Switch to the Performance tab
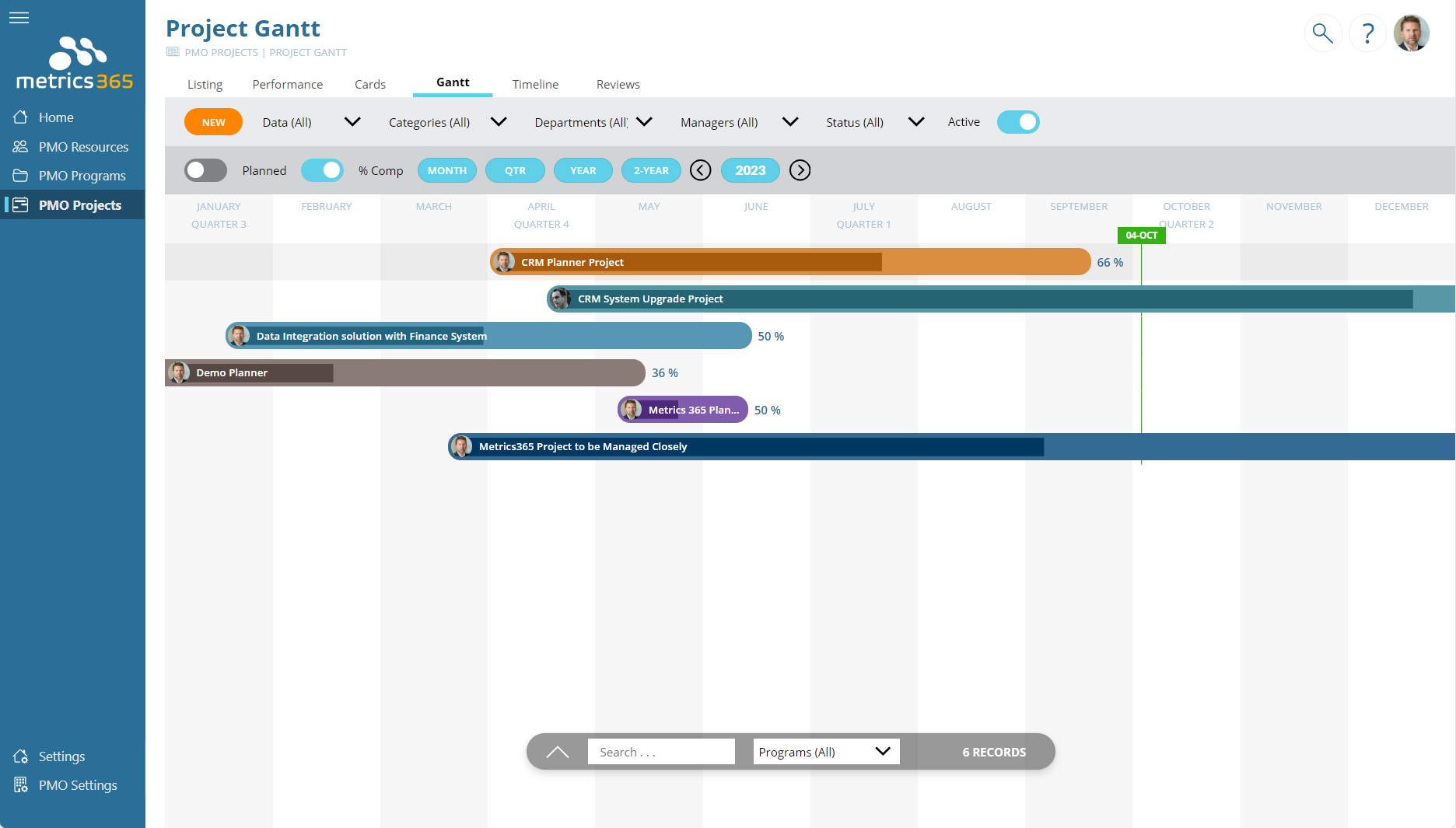 coord(287,84)
